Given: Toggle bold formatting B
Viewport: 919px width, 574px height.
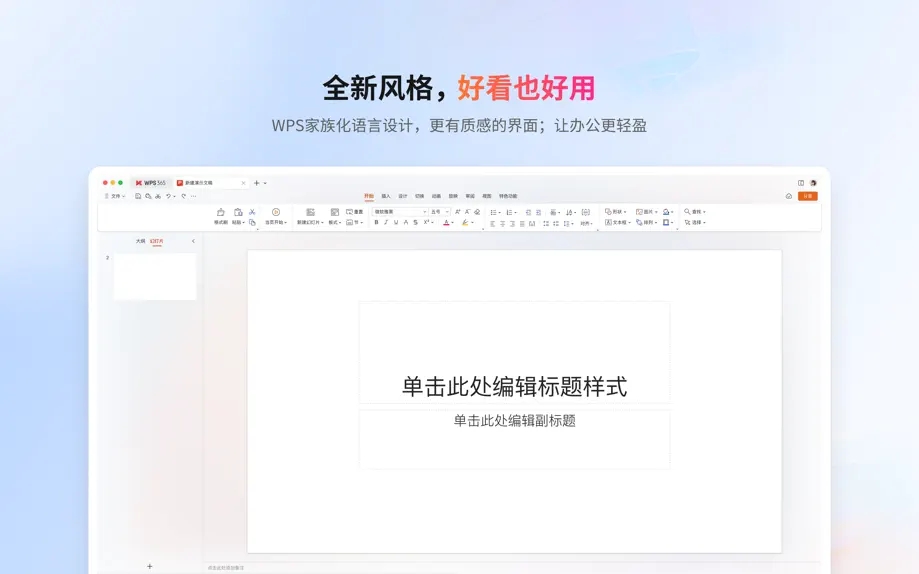Looking at the screenshot, I should 376,222.
